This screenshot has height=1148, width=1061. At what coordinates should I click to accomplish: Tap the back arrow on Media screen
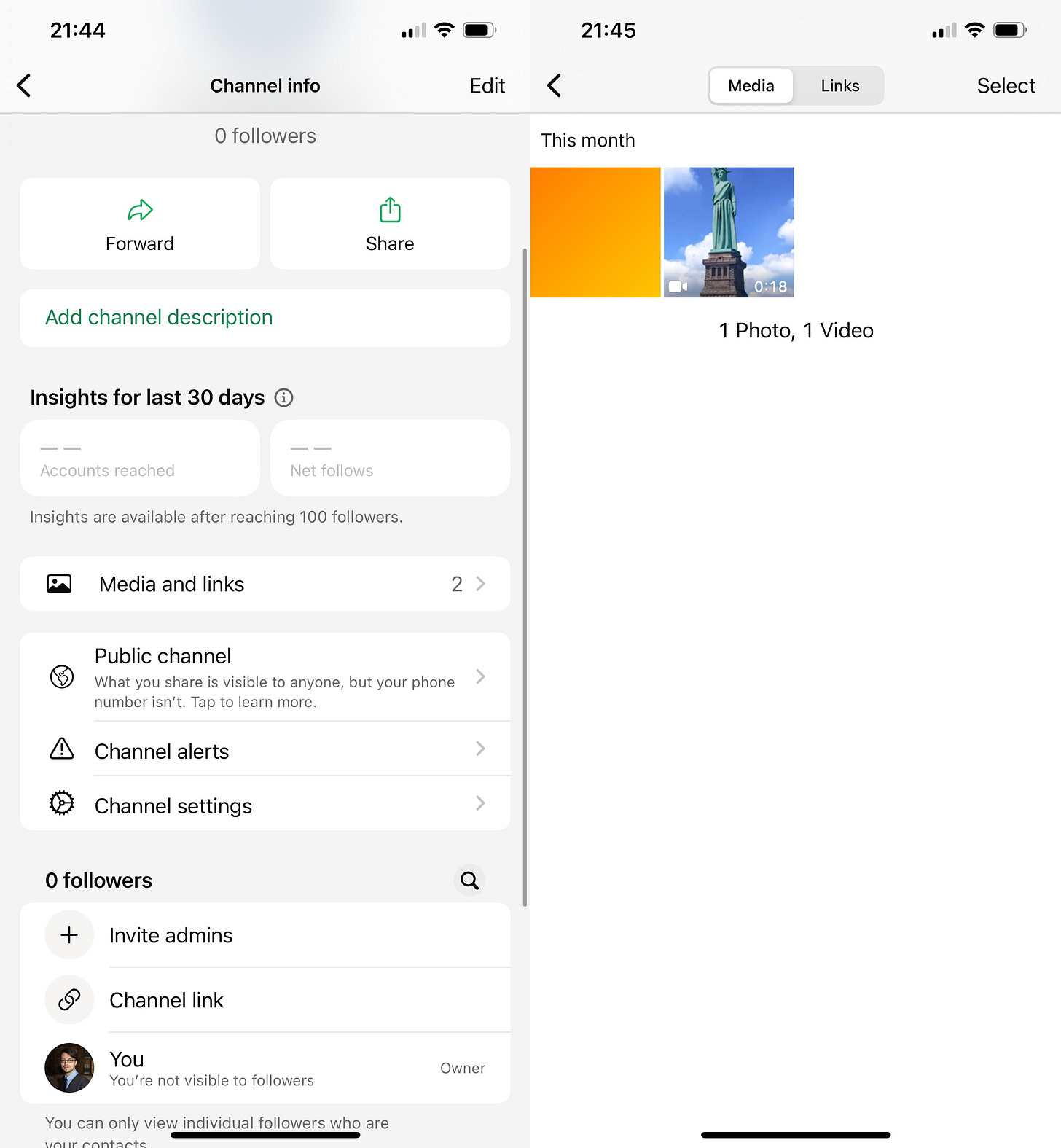[555, 85]
